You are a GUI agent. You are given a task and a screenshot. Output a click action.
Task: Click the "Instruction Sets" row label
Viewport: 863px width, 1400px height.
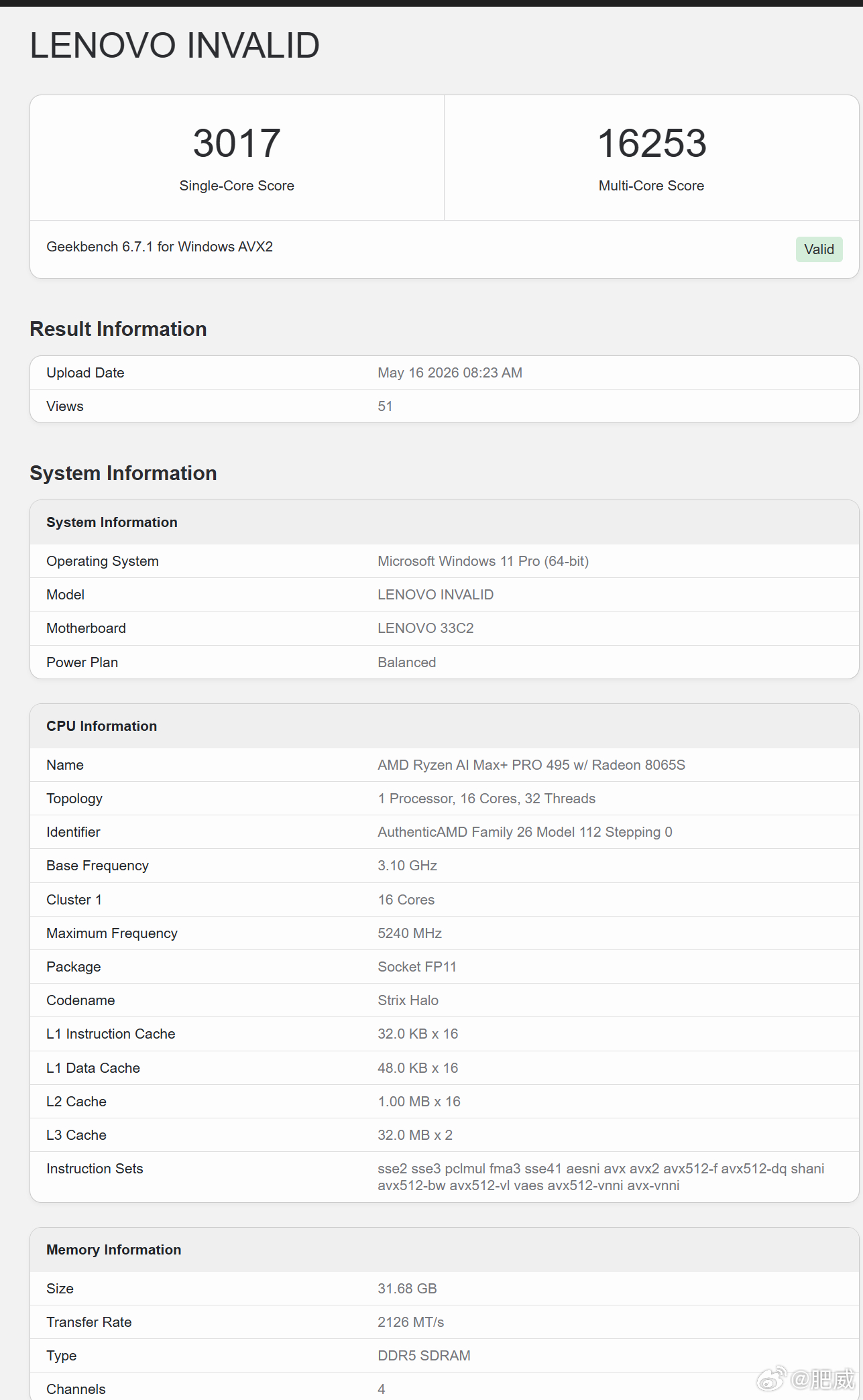[95, 1169]
